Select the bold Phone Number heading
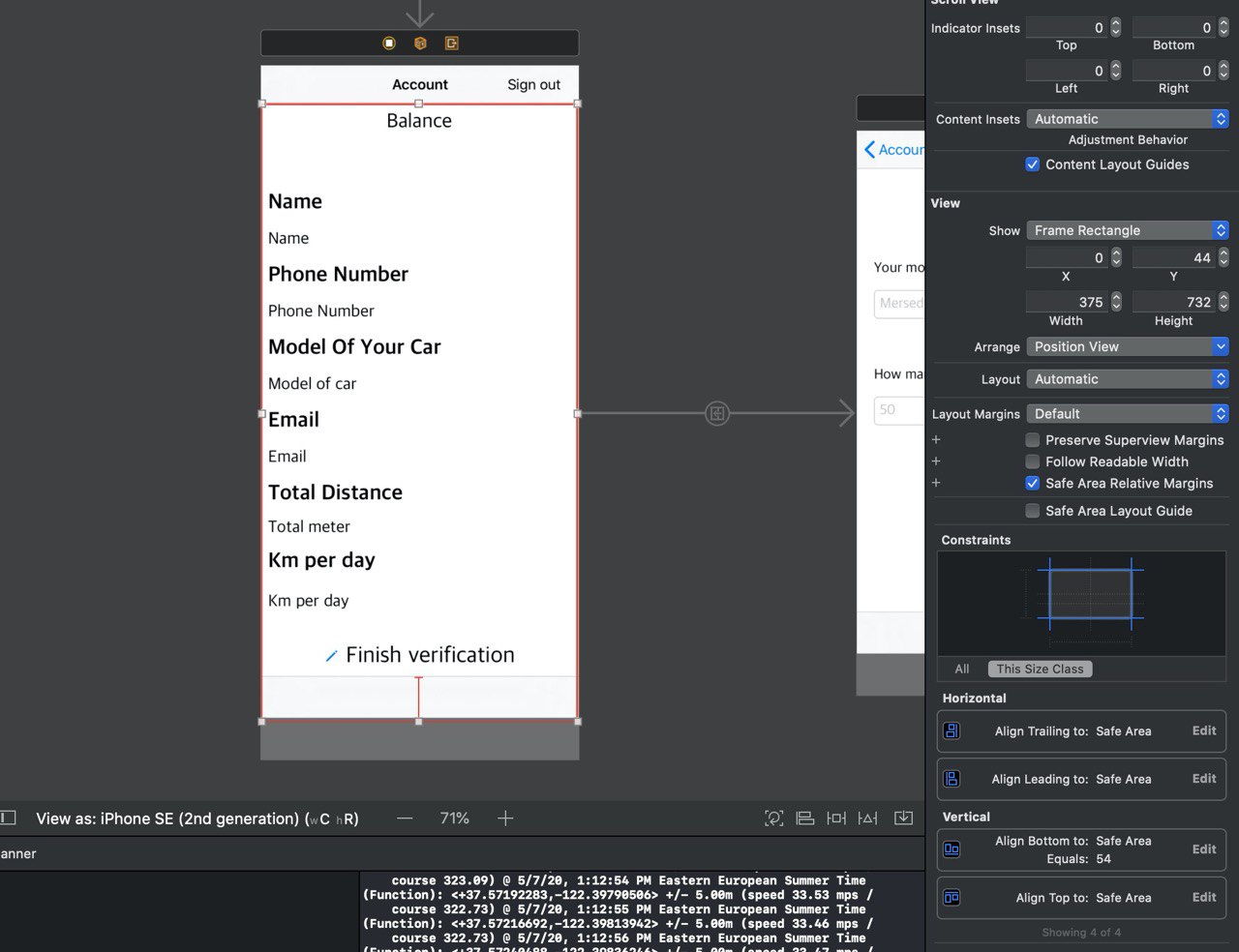The image size is (1239, 952). coord(338,274)
